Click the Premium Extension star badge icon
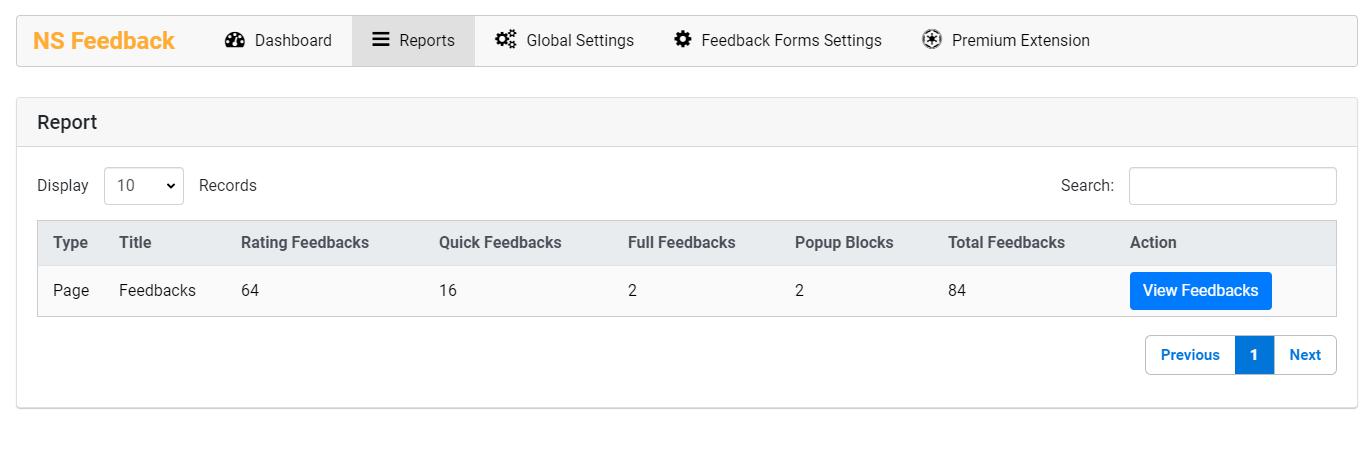This screenshot has height=456, width=1372. [x=932, y=40]
